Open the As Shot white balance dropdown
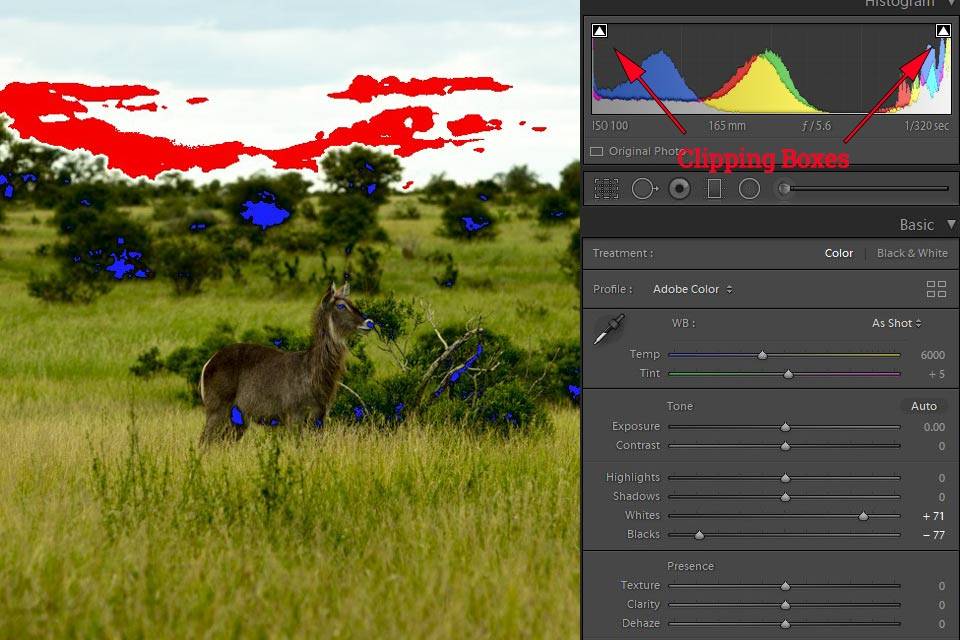 pos(894,323)
